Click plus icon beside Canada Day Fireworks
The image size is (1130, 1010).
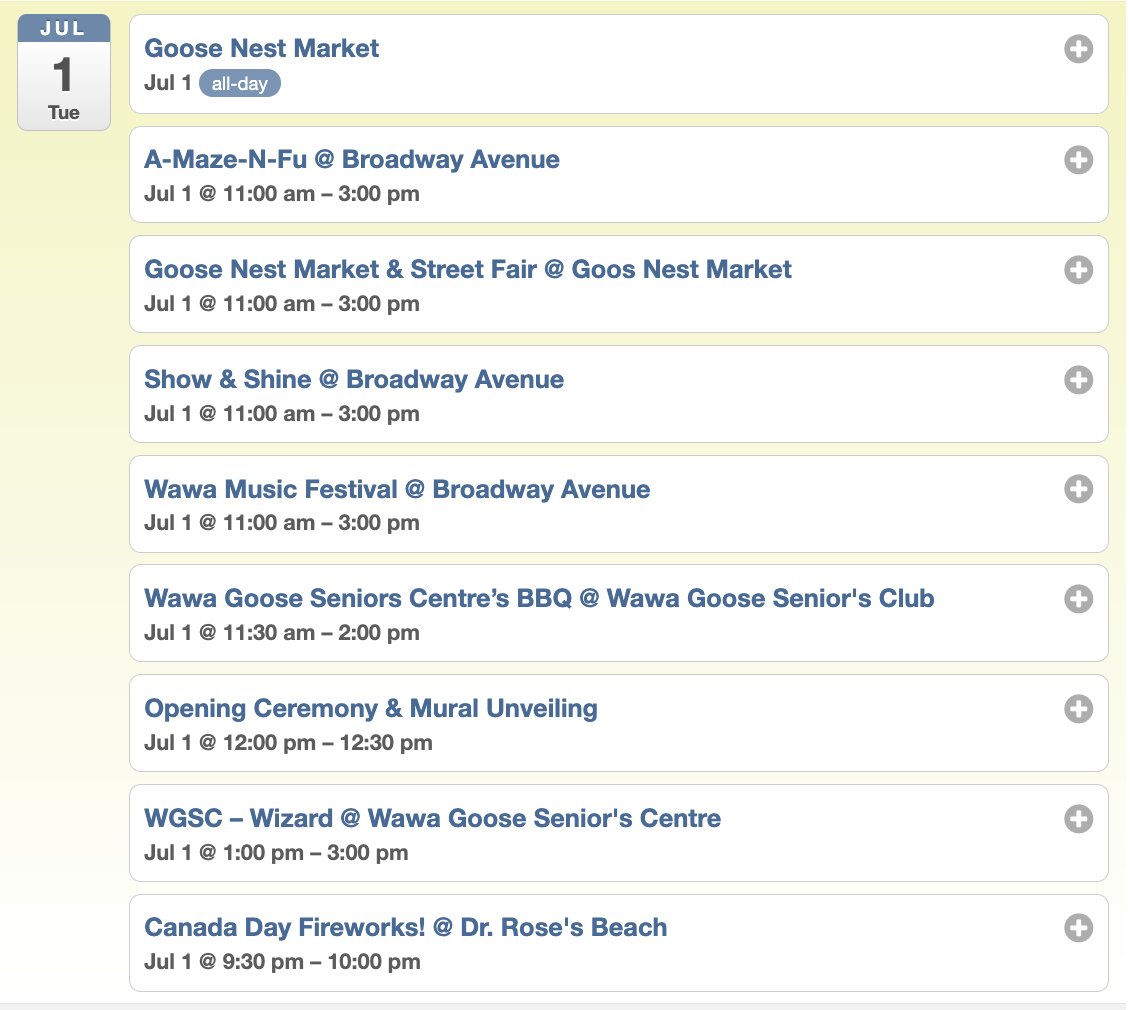[1078, 928]
